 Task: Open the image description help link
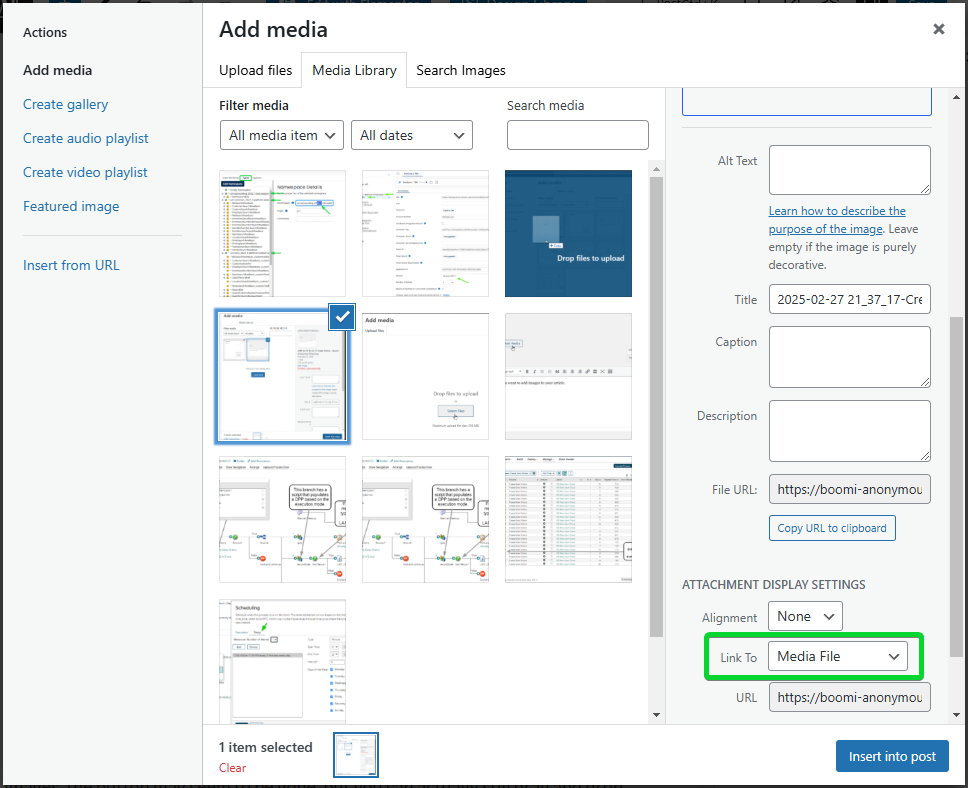click(x=837, y=220)
